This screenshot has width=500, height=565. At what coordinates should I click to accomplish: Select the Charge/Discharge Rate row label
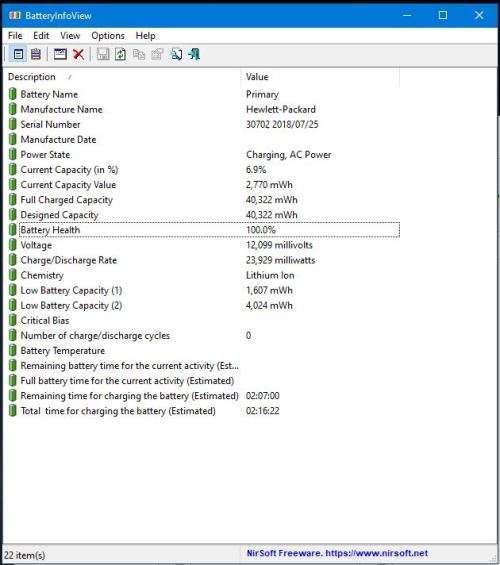coord(68,260)
